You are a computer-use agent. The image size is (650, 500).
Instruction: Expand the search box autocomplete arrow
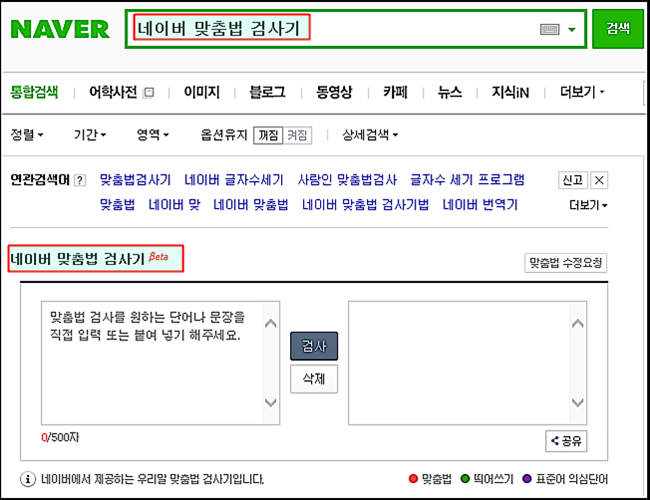coord(572,29)
